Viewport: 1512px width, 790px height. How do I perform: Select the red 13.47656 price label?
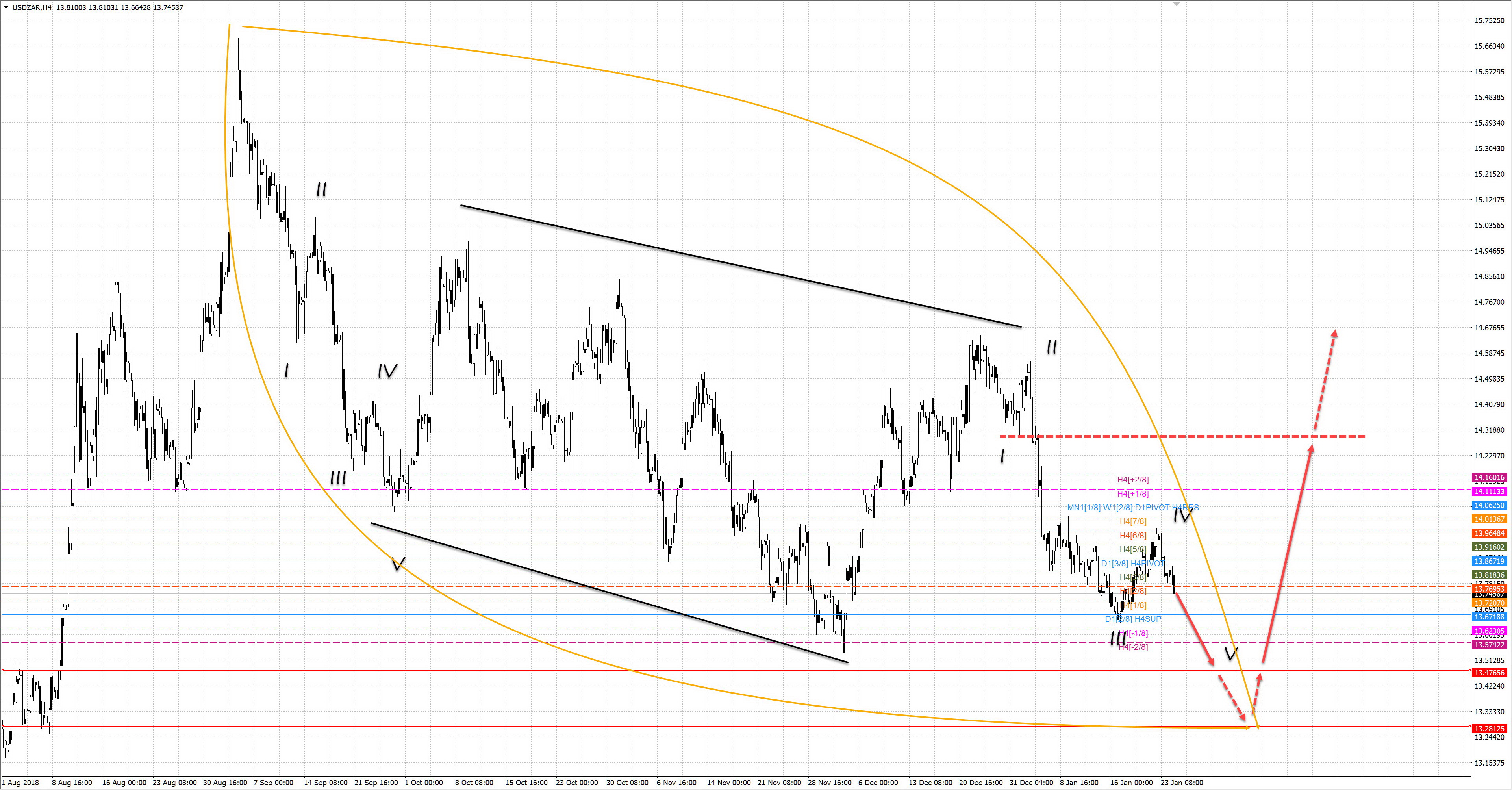pyautogui.click(x=1490, y=673)
